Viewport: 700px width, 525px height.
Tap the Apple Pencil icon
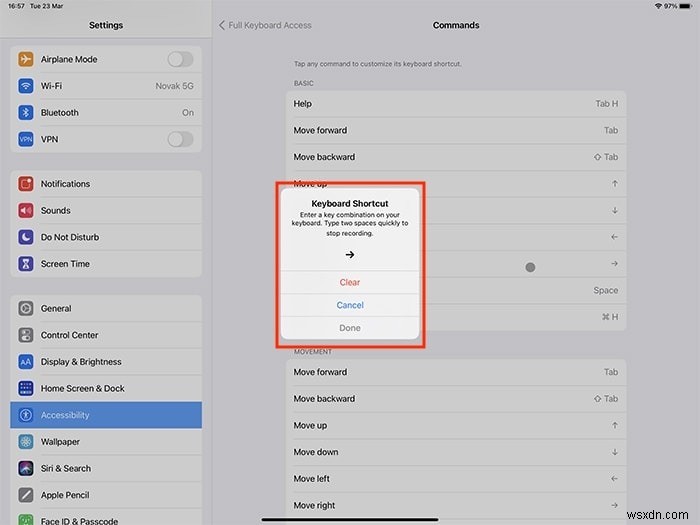tap(25, 495)
